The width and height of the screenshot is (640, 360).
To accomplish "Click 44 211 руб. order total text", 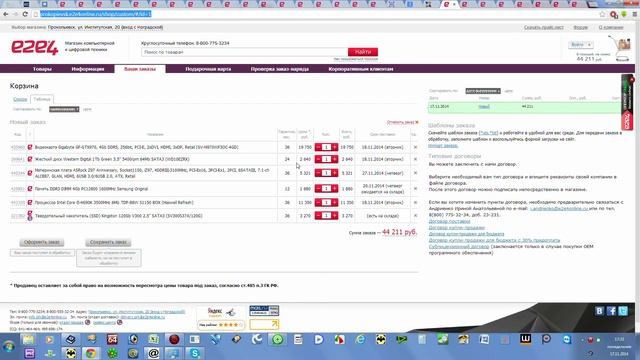I will 399,232.
